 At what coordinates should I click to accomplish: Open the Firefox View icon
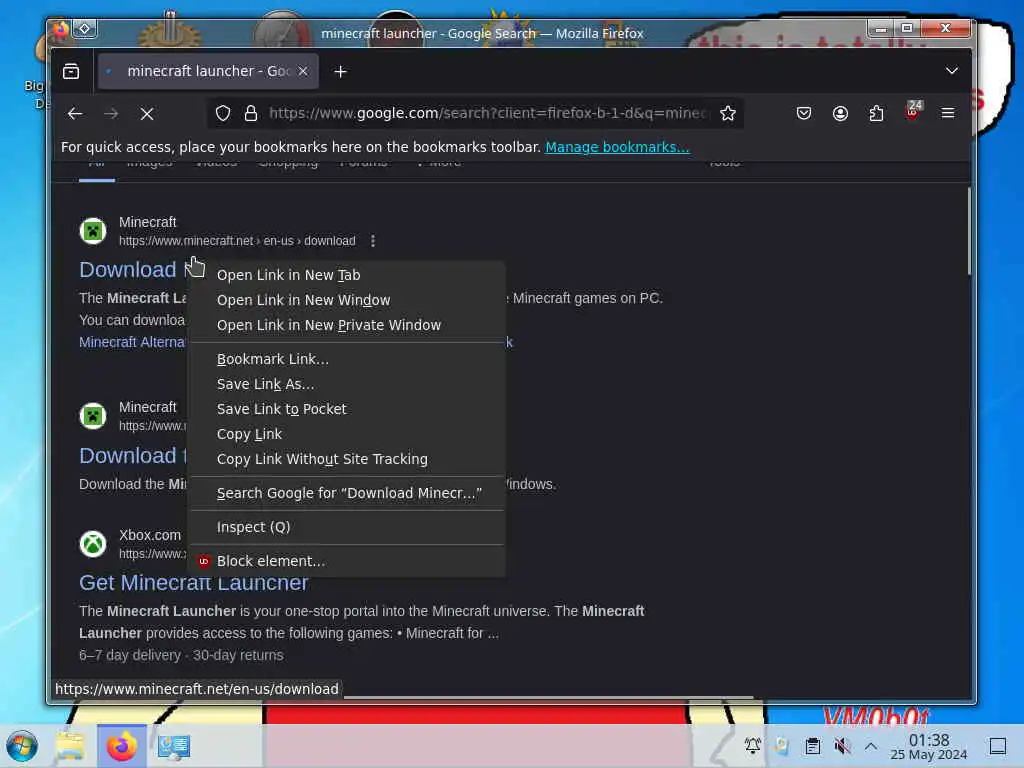pyautogui.click(x=71, y=71)
